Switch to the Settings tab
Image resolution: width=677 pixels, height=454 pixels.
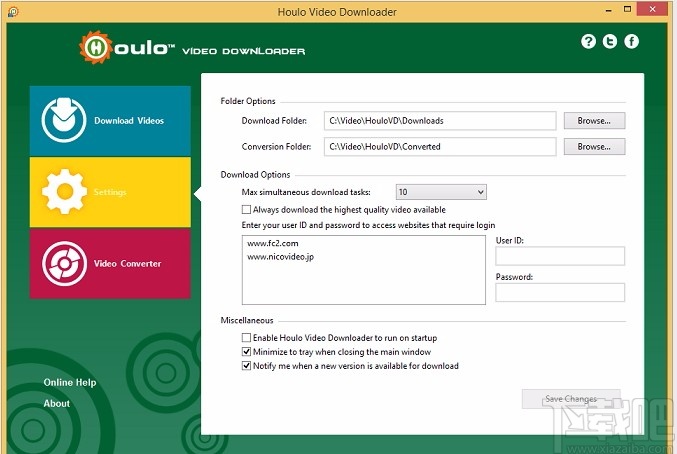click(110, 192)
